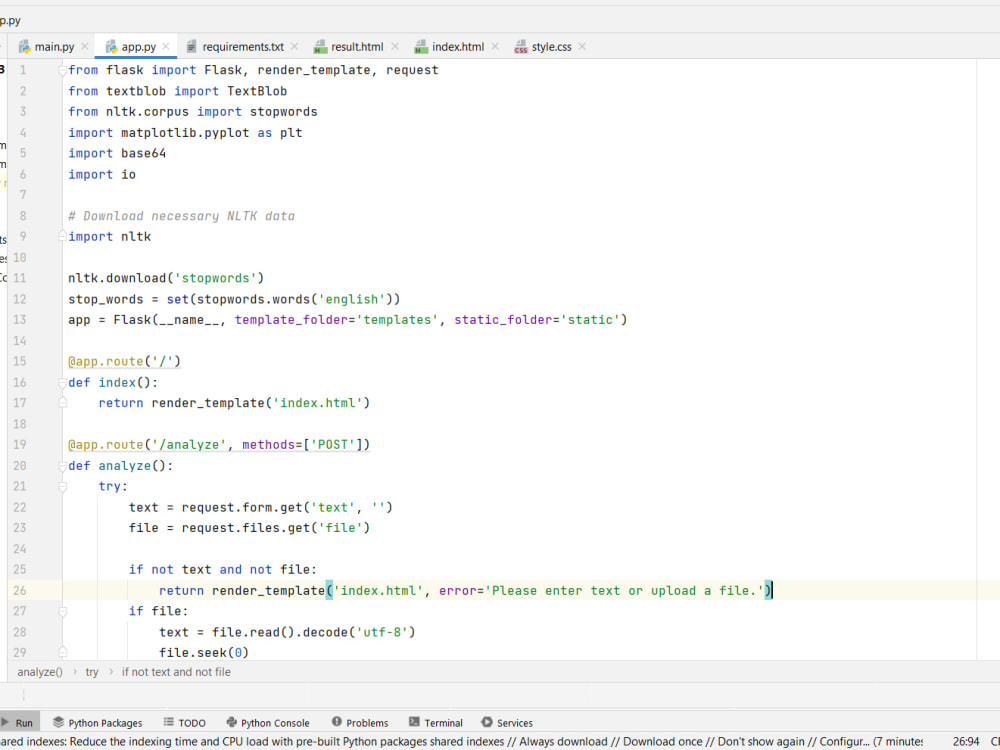This screenshot has width=1000, height=750.
Task: Click line number 13 in the gutter
Action: point(20,320)
